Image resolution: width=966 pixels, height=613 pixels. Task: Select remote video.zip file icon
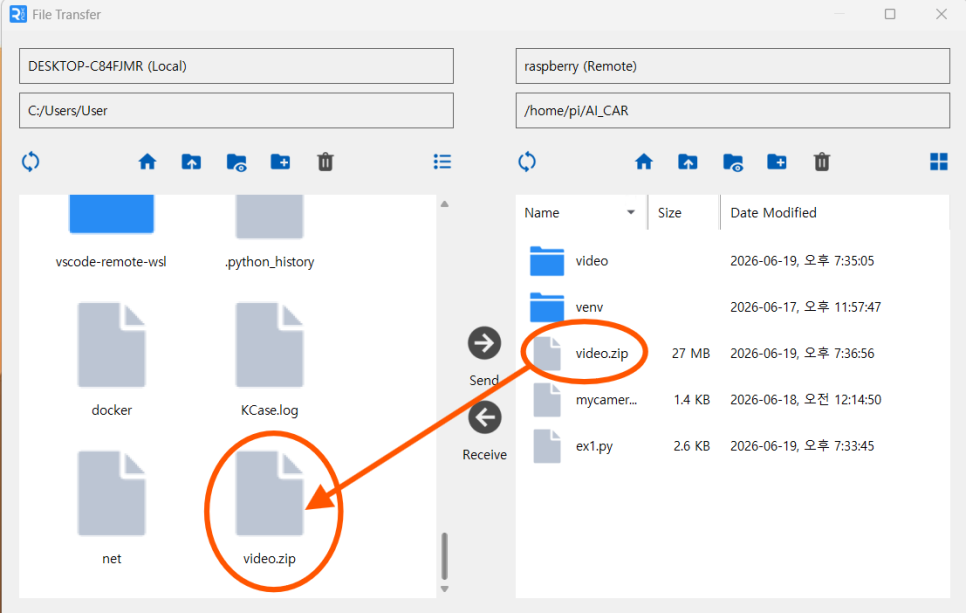click(x=547, y=354)
